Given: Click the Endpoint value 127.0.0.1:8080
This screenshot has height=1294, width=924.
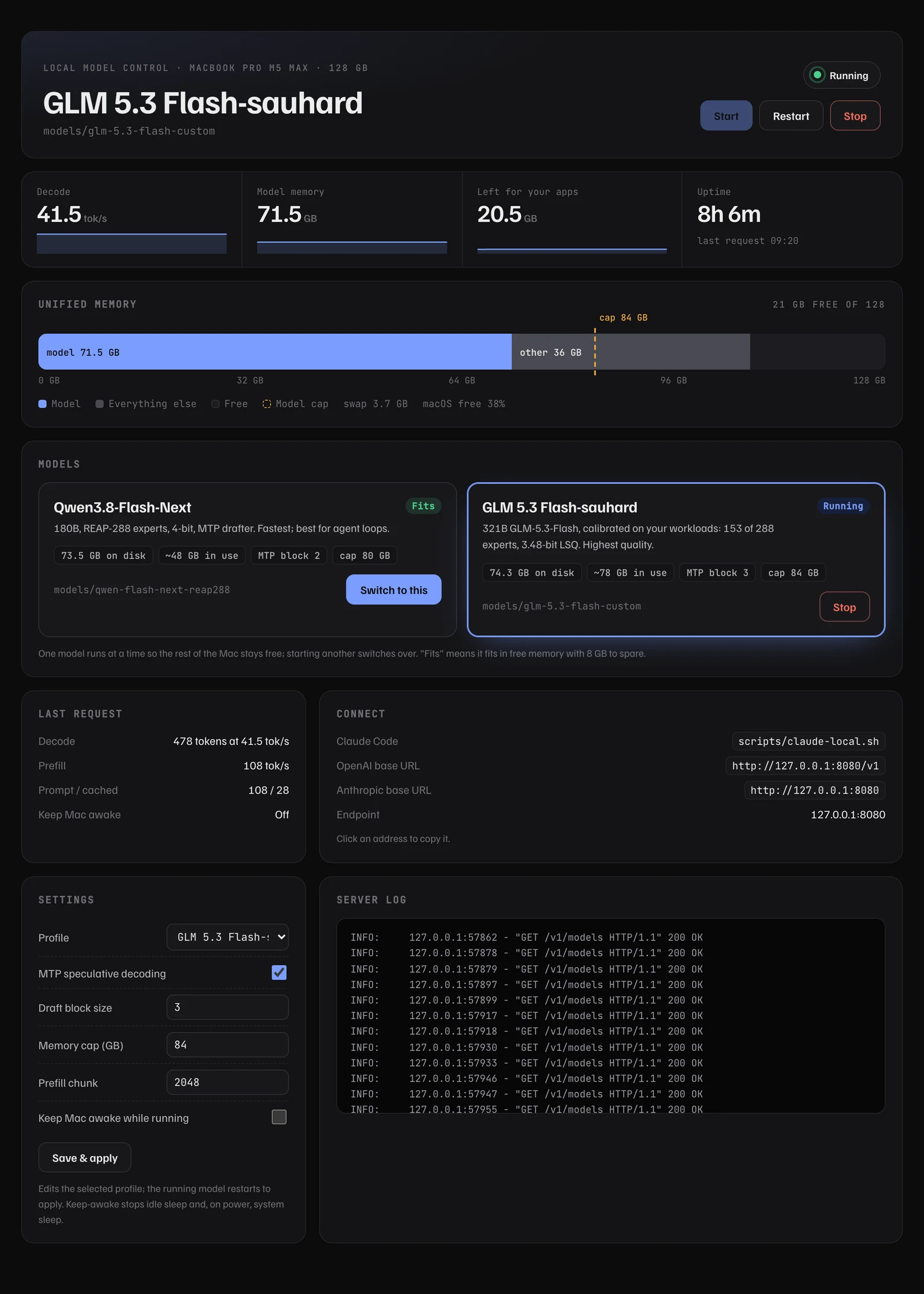Looking at the screenshot, I should [848, 815].
